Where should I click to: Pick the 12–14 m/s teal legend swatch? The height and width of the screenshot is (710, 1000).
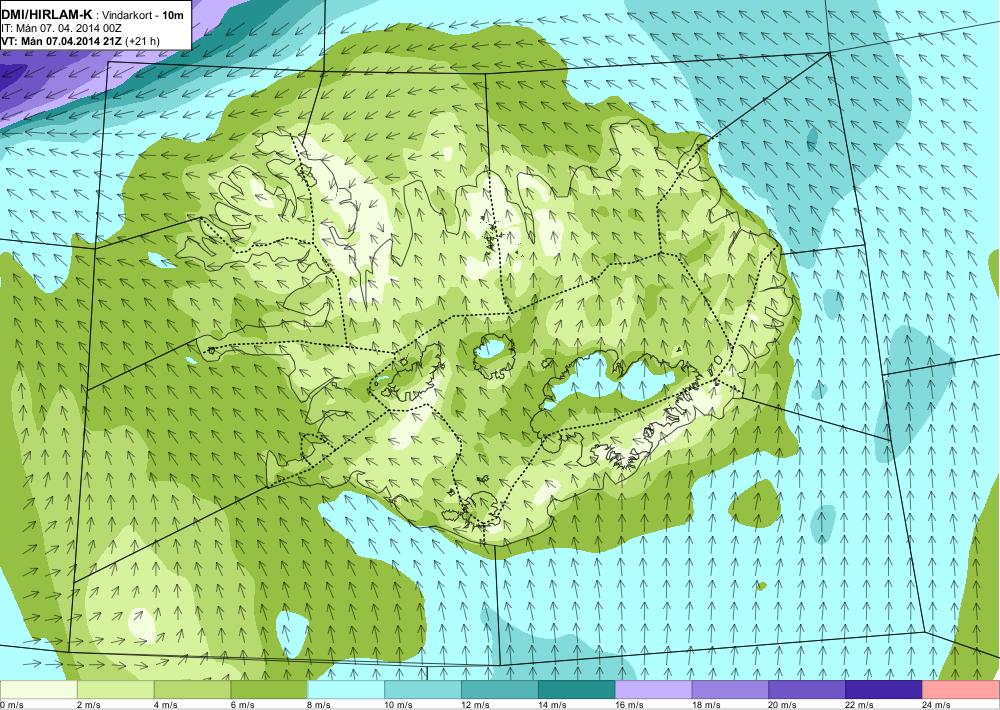[x=499, y=690]
